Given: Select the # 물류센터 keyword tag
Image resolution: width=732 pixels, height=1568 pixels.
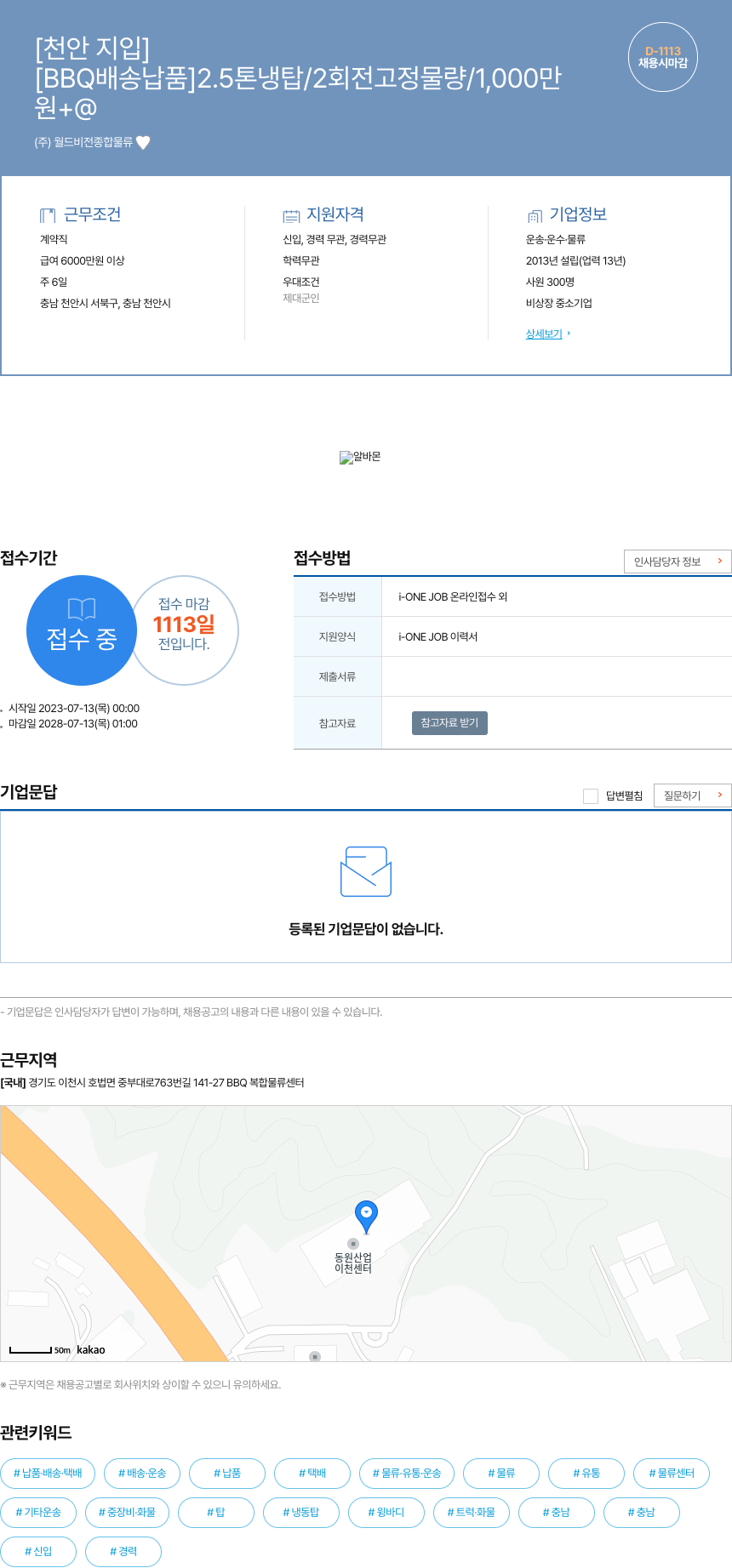Looking at the screenshot, I should click(672, 1473).
